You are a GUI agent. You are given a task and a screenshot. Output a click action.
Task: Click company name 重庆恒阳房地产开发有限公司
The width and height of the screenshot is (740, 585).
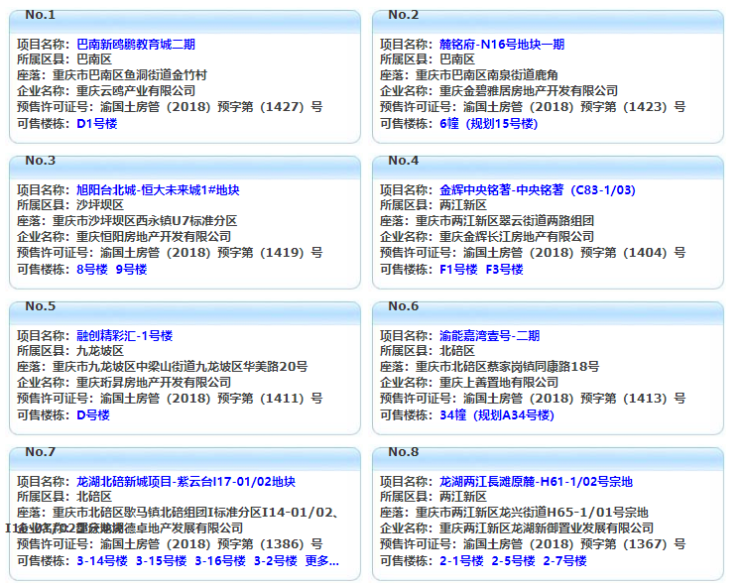click(154, 236)
